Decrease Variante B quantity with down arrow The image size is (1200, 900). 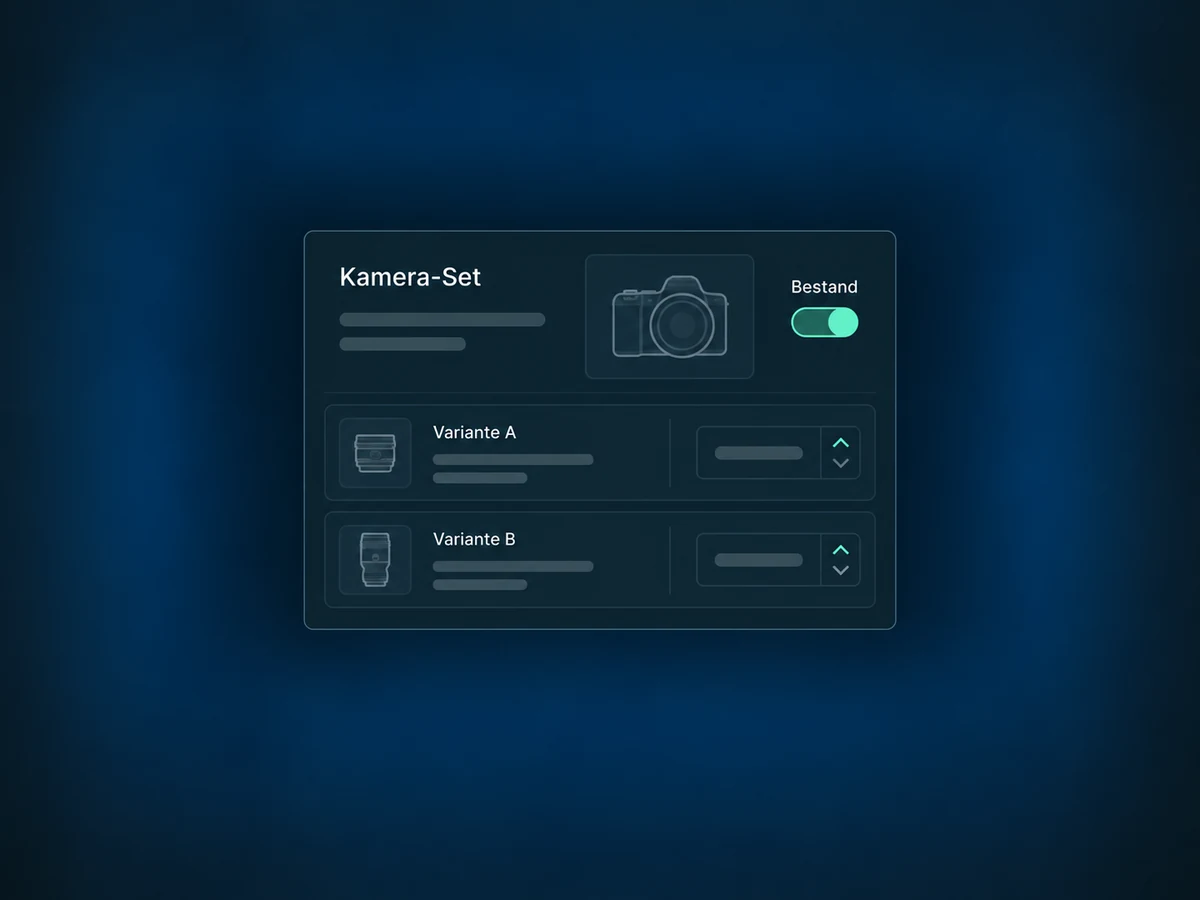pos(841,570)
